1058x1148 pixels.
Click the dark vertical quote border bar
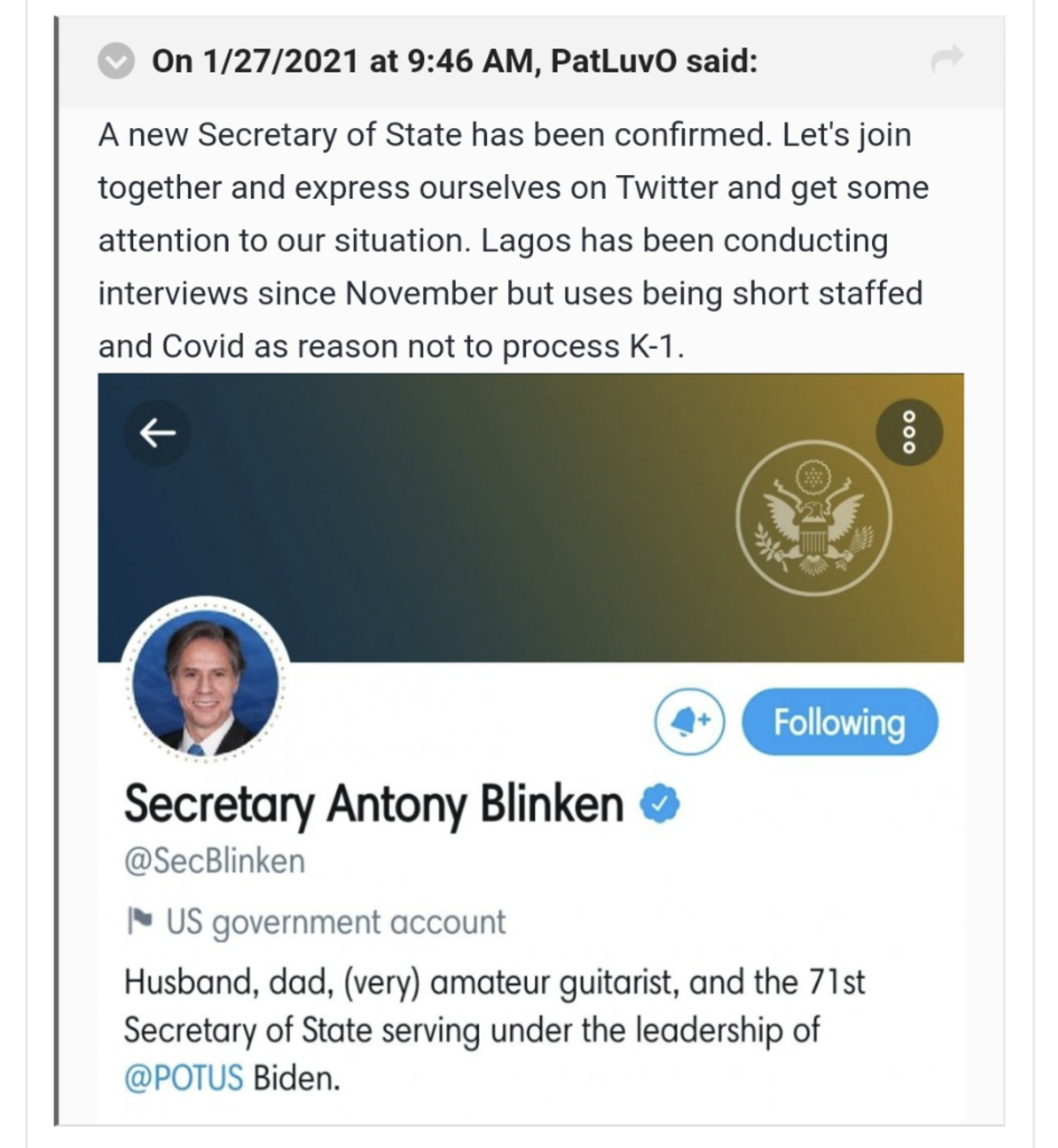coord(56,570)
